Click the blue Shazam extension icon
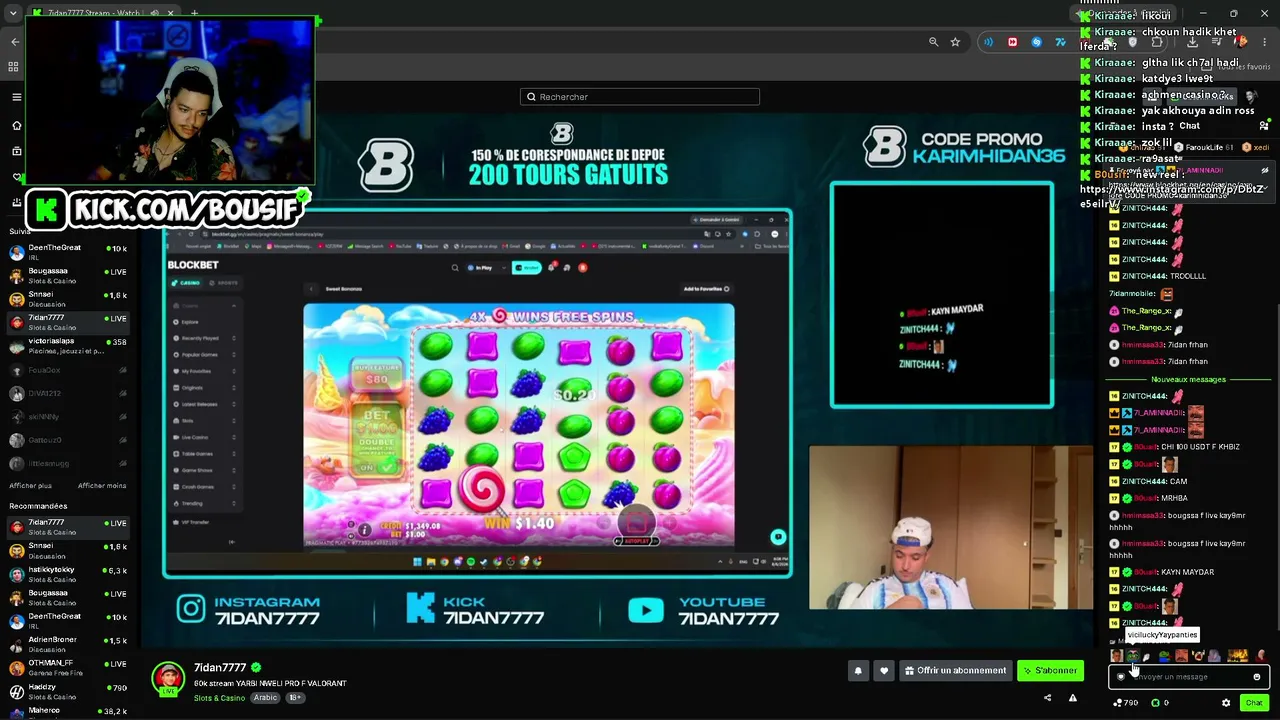The width and height of the screenshot is (1280, 720). click(x=1036, y=42)
